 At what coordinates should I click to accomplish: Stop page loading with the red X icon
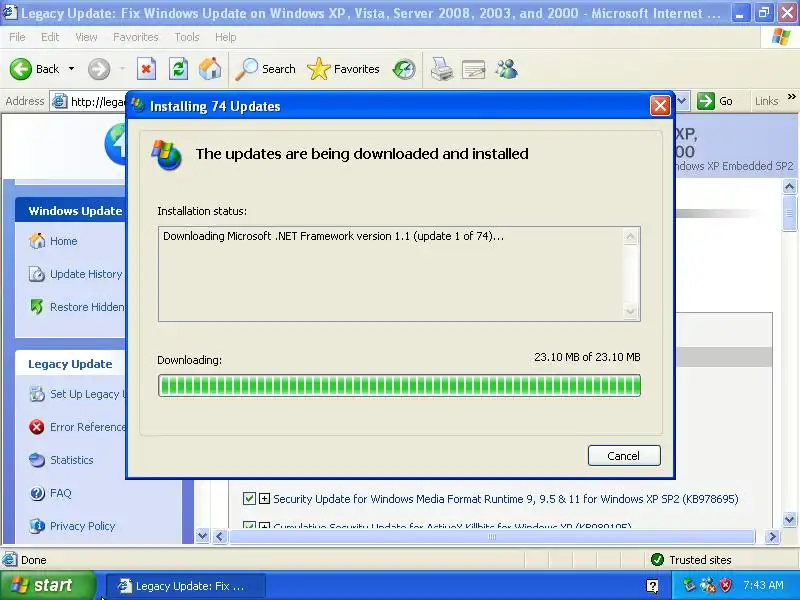click(146, 69)
